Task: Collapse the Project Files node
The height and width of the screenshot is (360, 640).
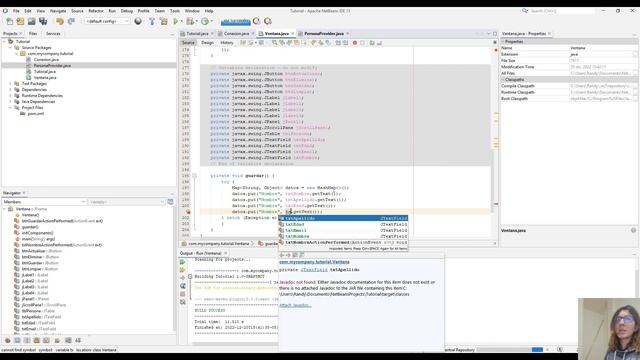Action: click(10, 108)
